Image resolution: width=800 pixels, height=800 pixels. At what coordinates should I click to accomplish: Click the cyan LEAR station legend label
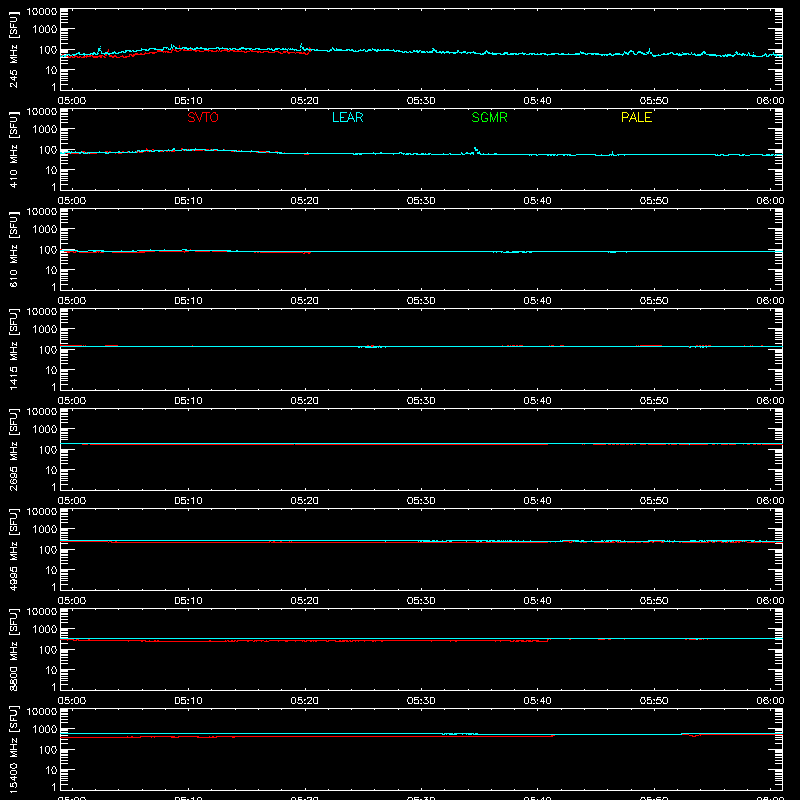pyautogui.click(x=347, y=117)
